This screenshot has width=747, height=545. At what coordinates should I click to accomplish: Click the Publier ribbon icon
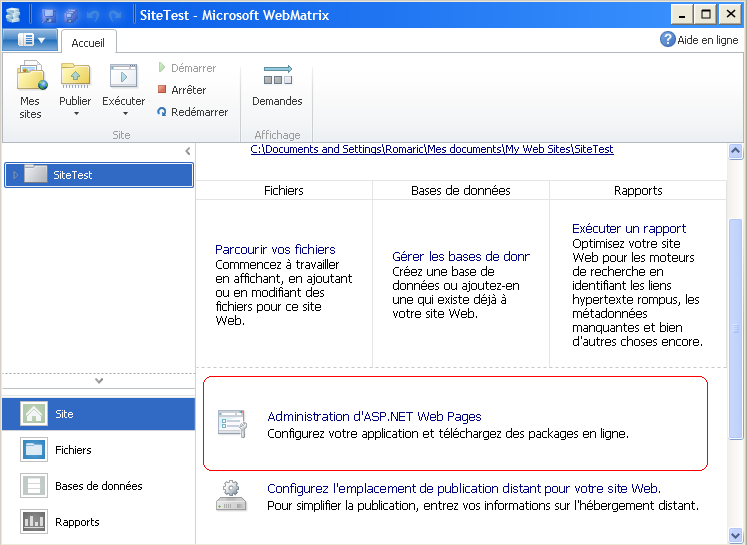[75, 77]
